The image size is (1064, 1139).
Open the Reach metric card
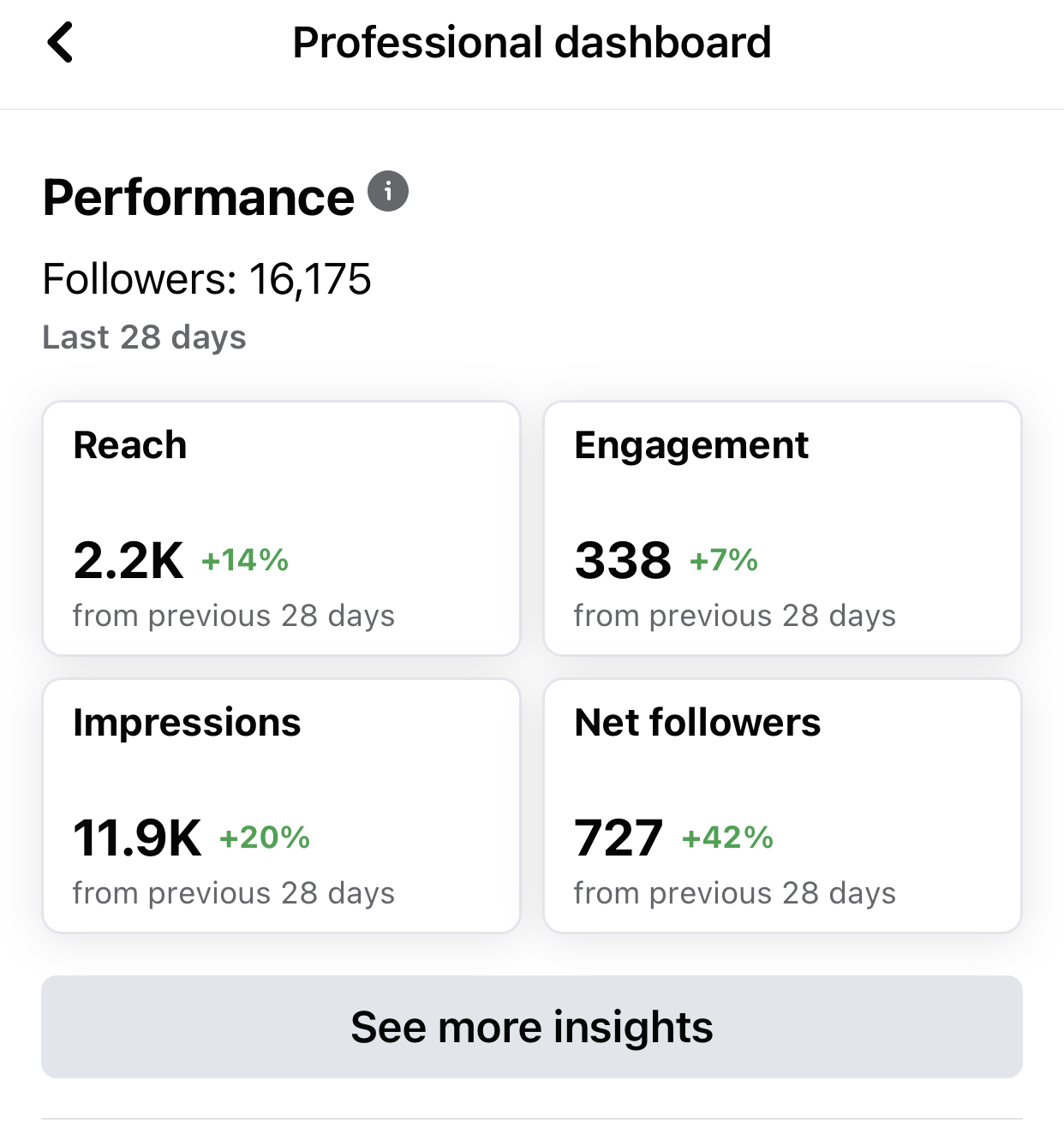point(281,528)
